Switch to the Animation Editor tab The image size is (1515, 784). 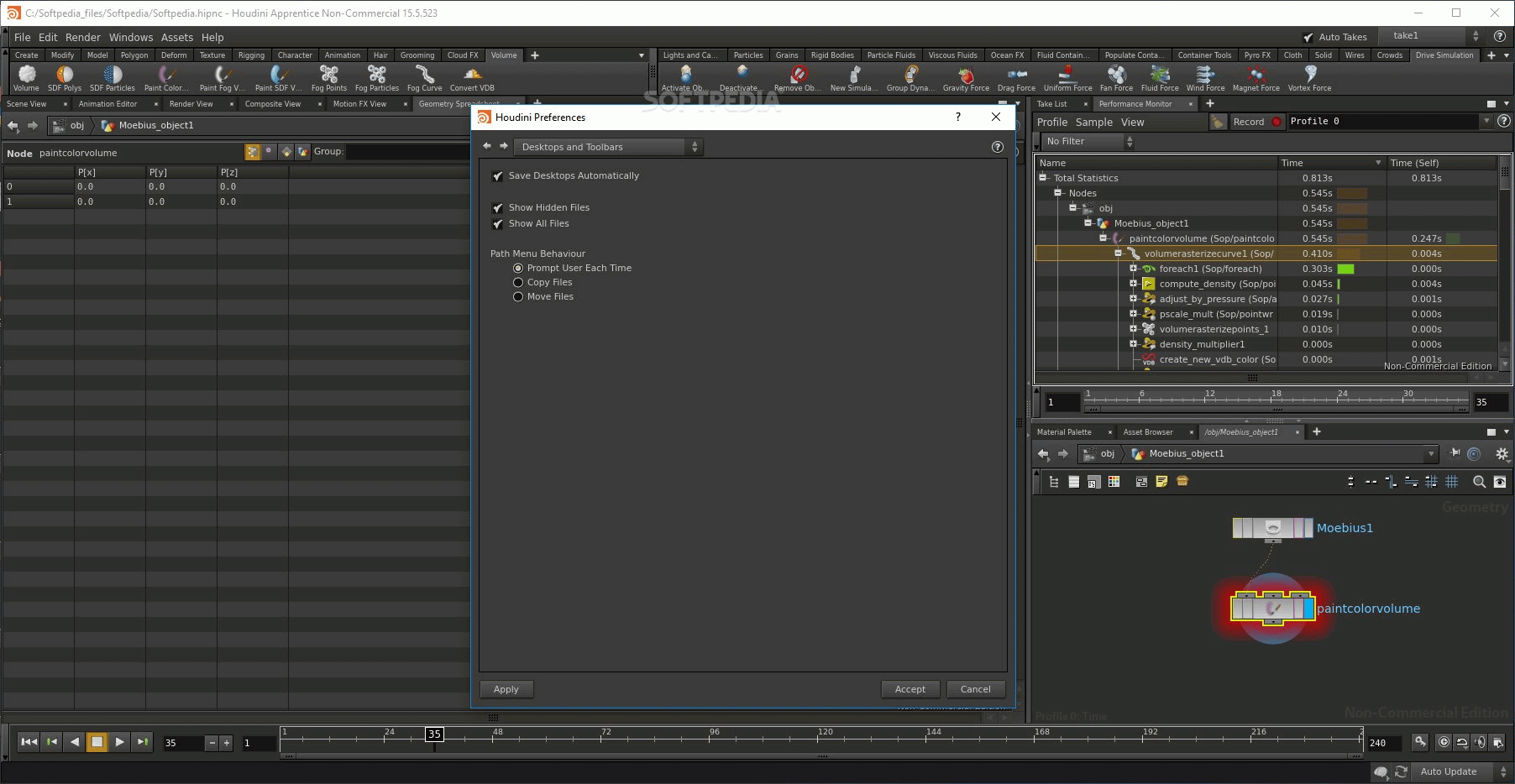[x=107, y=104]
